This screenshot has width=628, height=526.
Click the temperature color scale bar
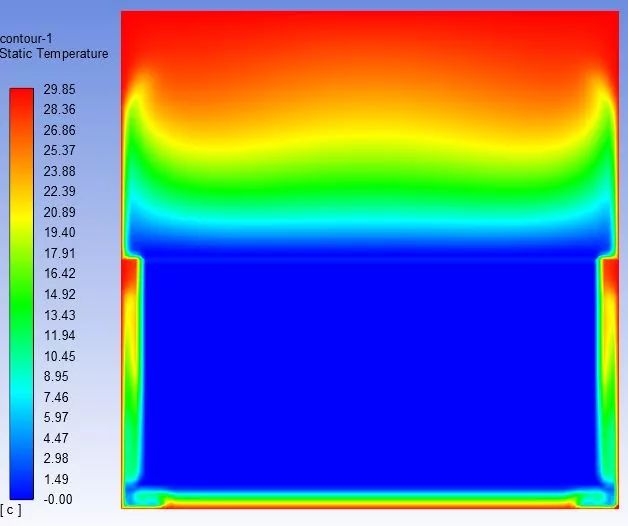[22, 294]
